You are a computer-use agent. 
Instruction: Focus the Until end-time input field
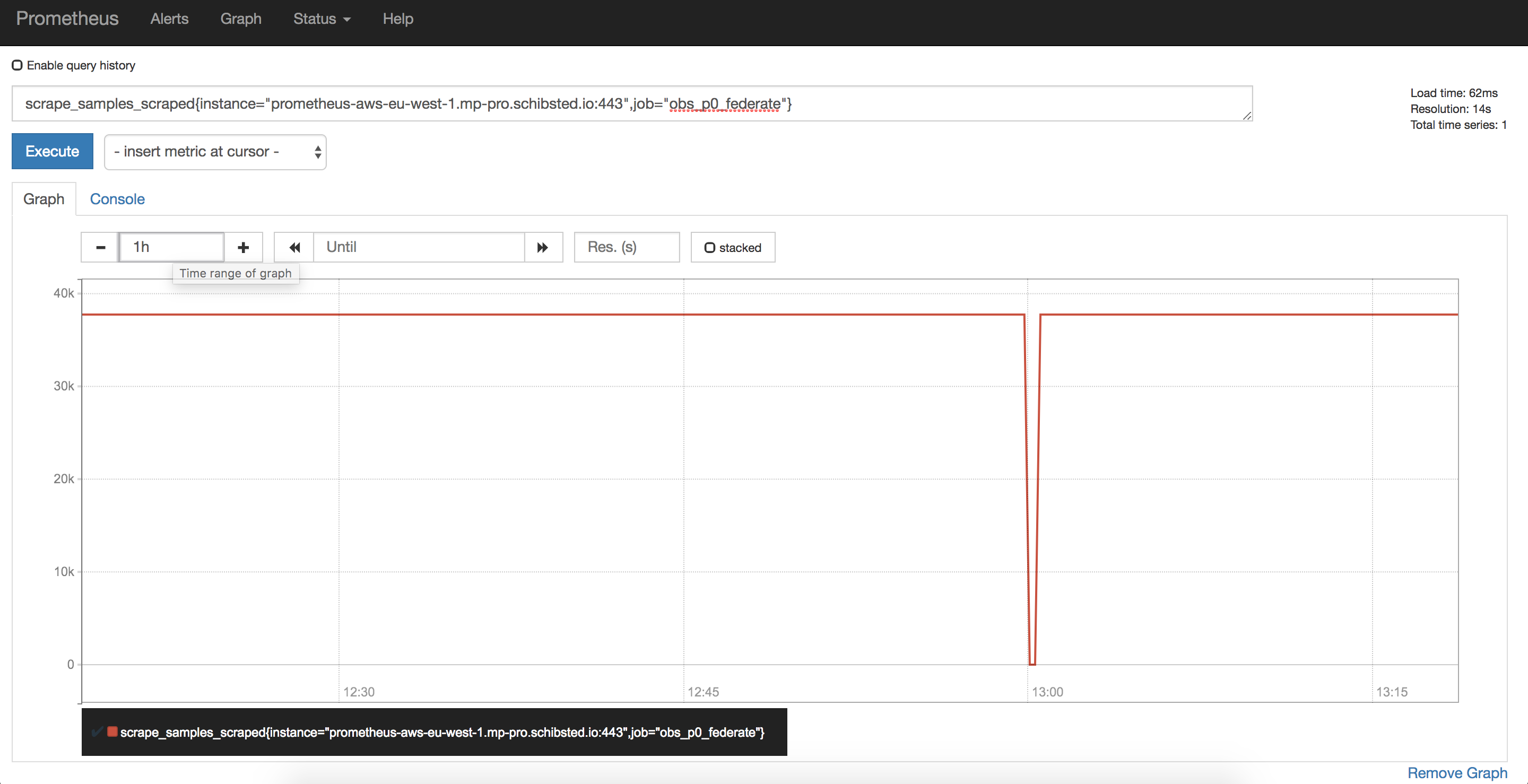click(419, 247)
